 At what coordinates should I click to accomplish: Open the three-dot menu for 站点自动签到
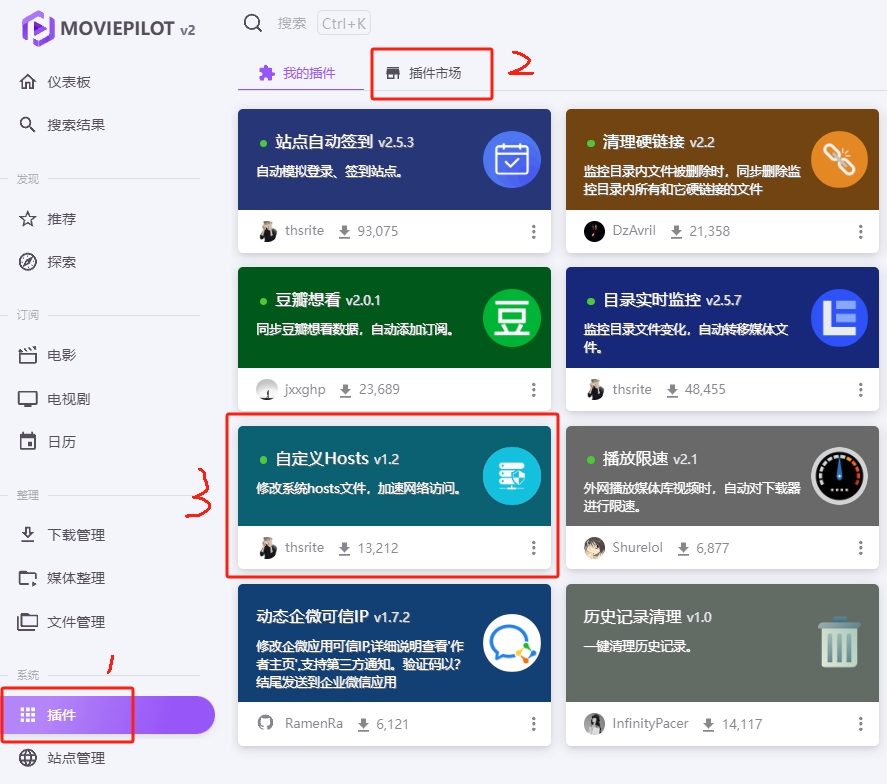coord(533,232)
